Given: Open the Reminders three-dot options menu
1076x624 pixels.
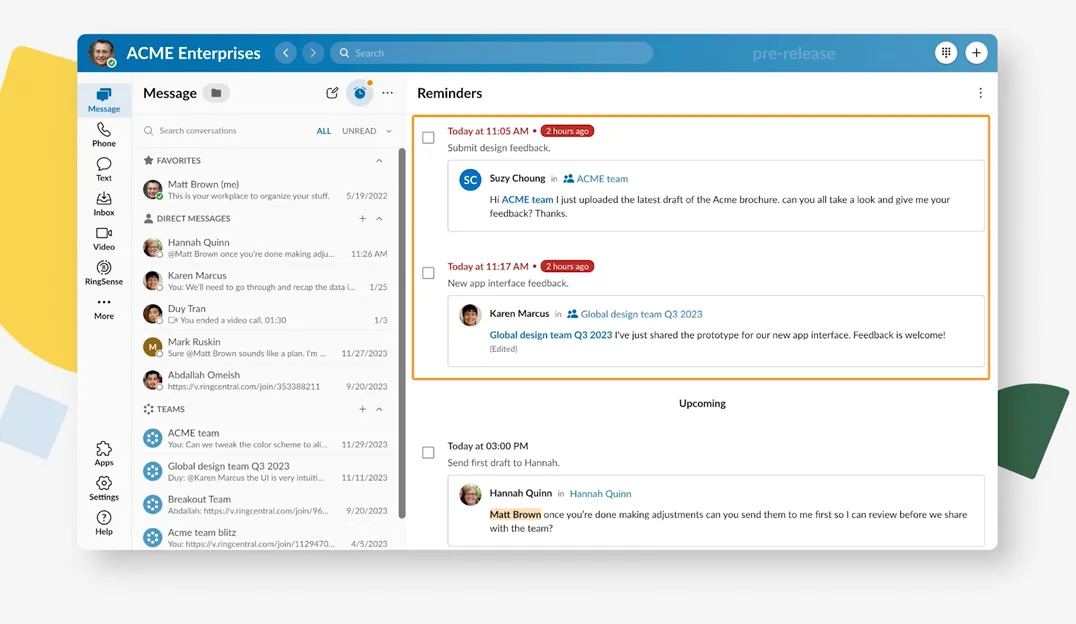Looking at the screenshot, I should [x=980, y=93].
